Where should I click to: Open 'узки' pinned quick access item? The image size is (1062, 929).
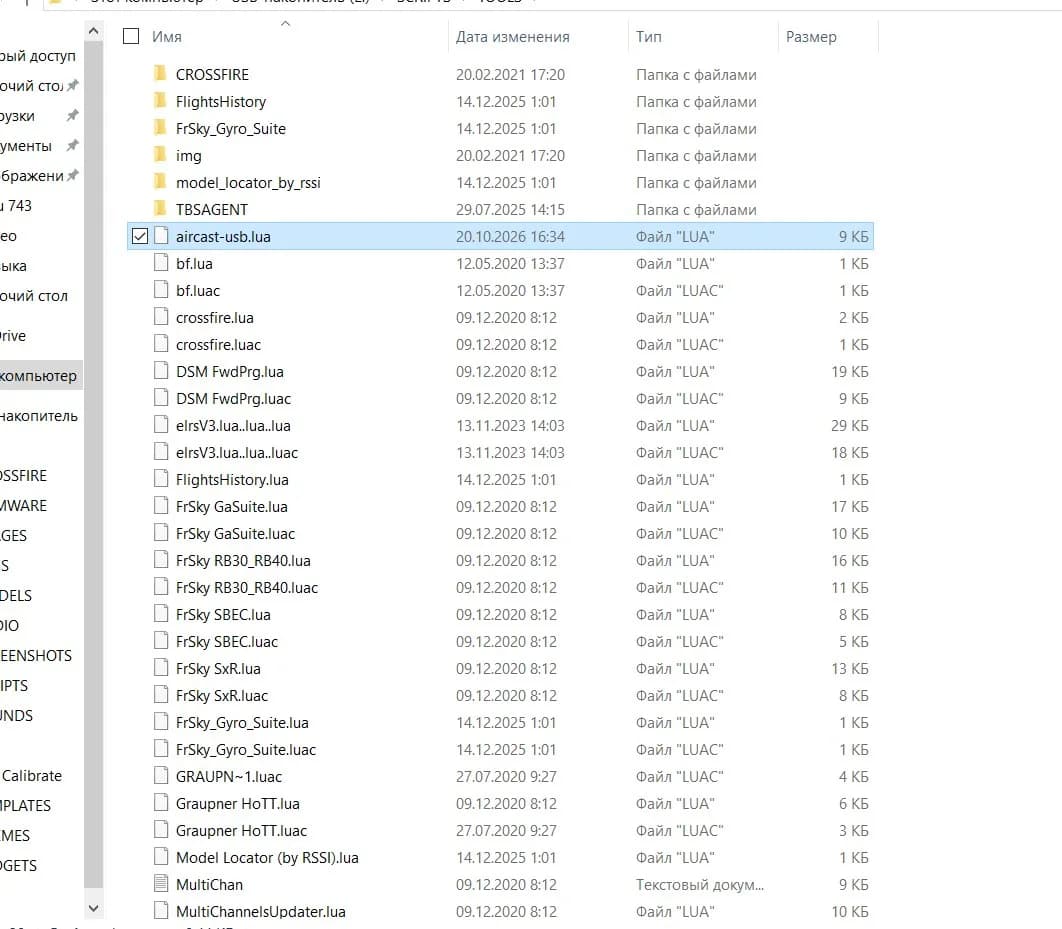coord(18,116)
